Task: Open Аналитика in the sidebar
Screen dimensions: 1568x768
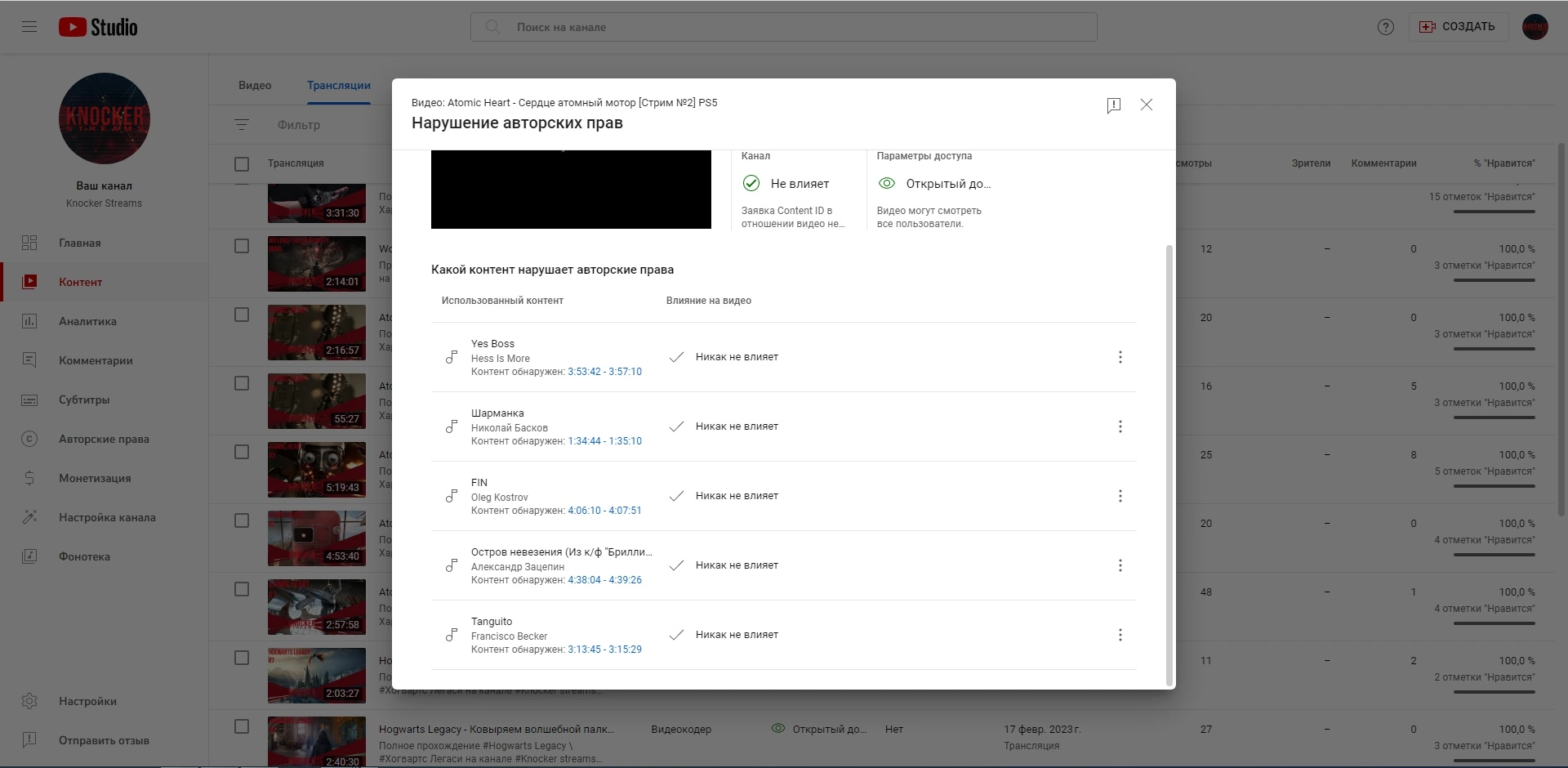Action: 104,321
